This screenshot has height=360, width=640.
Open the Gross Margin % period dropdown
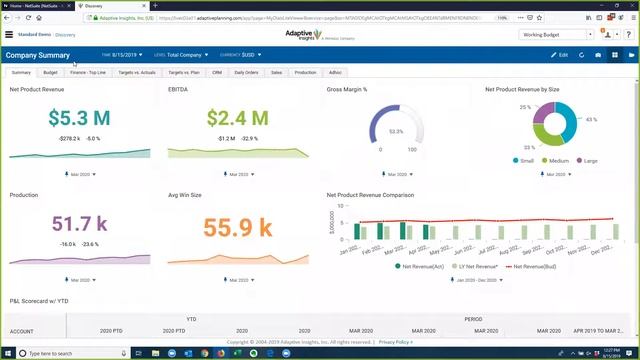pyautogui.click(x=397, y=174)
